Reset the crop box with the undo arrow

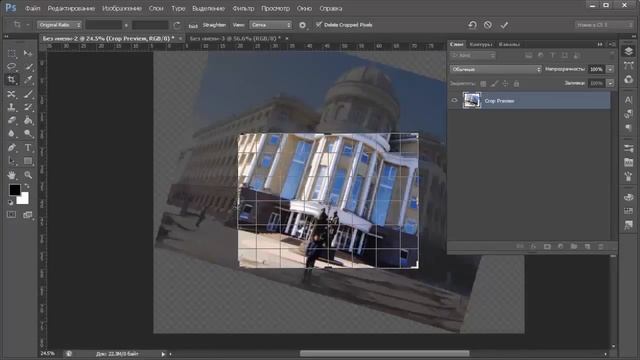pyautogui.click(x=472, y=25)
